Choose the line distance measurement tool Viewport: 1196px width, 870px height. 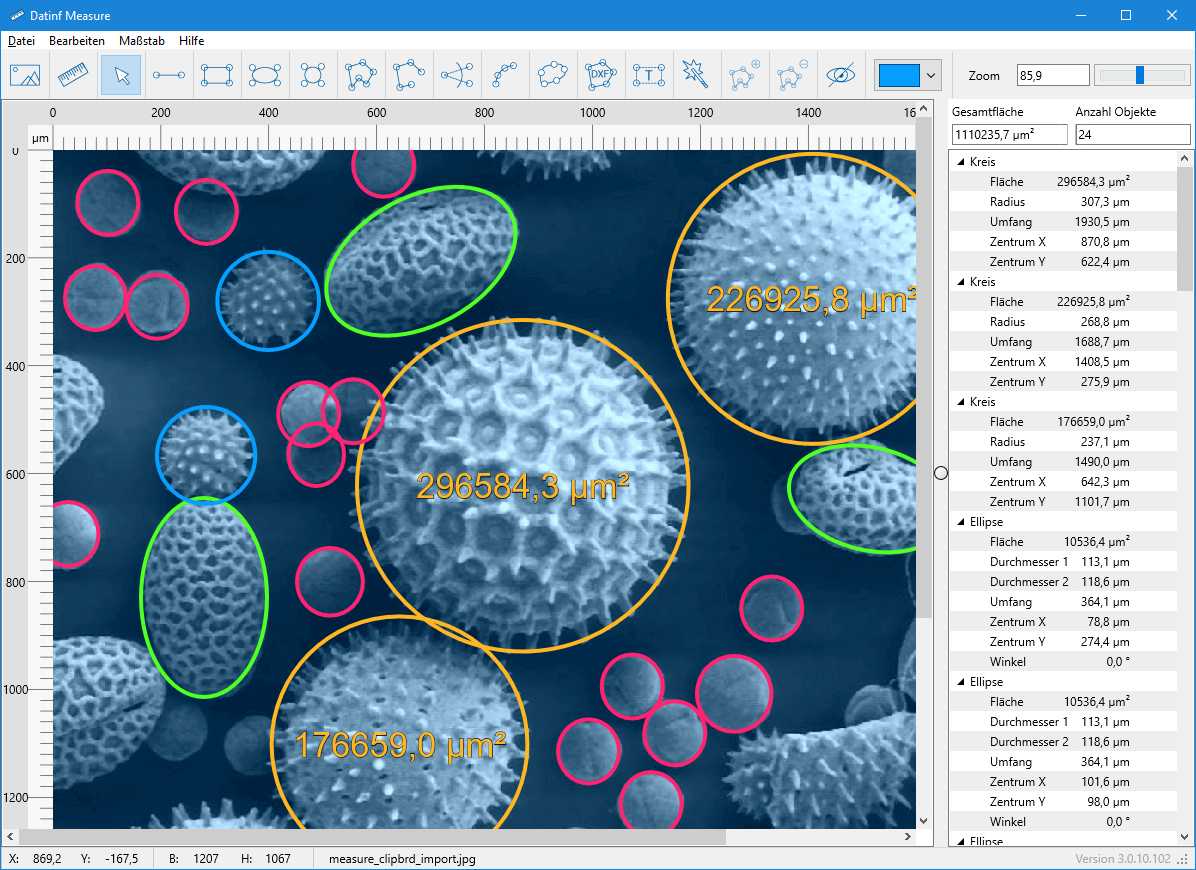coord(169,75)
